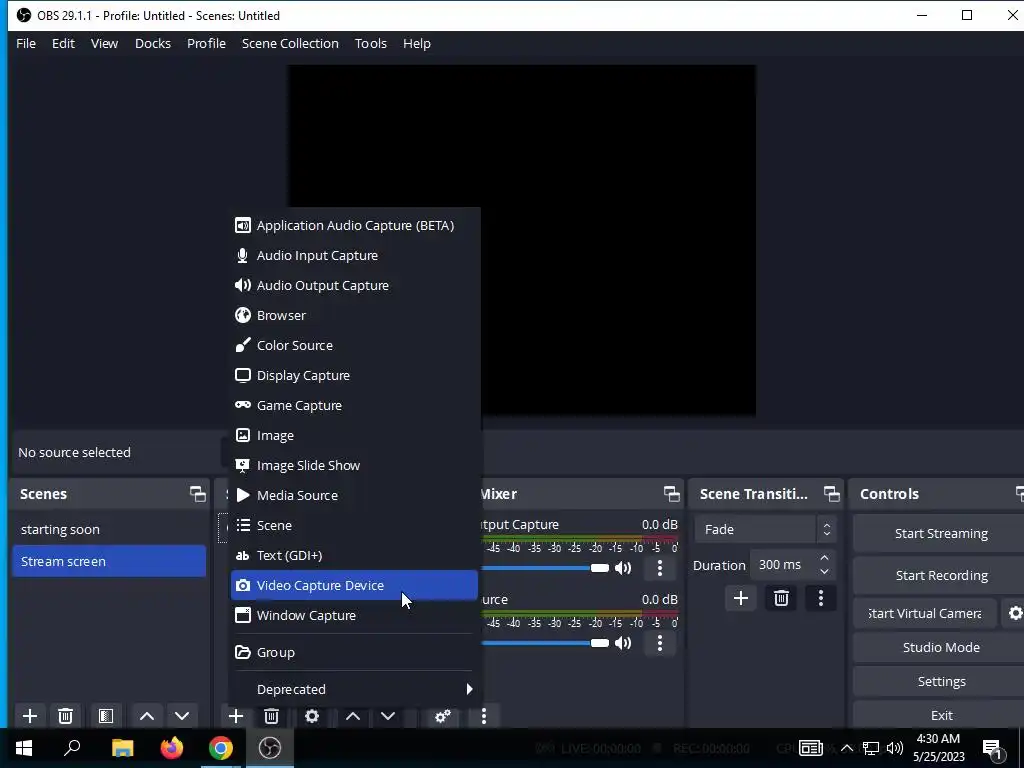Undock the Scene Transitions panel
Image resolution: width=1024 pixels, height=768 pixels.
[831, 494]
